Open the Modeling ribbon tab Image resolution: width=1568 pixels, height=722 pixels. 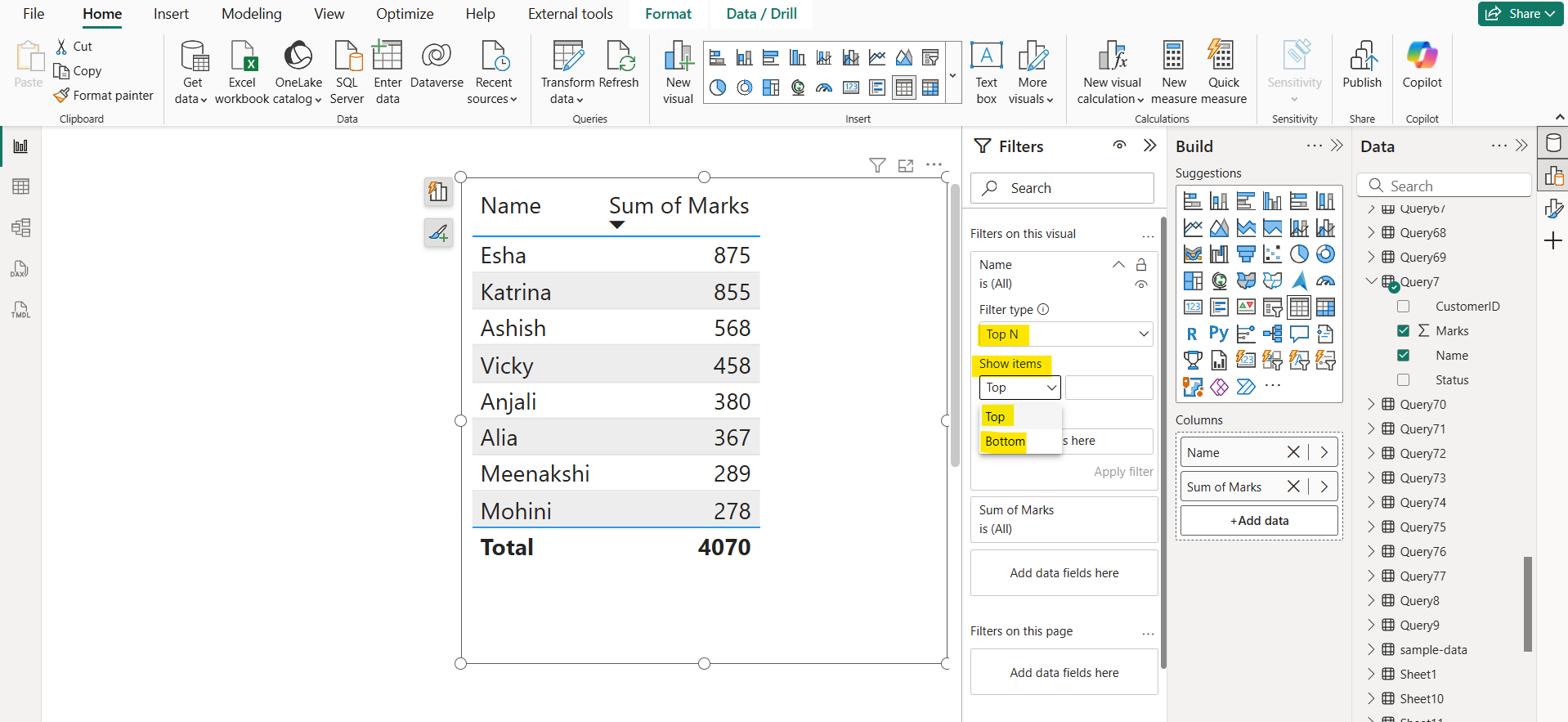click(x=251, y=14)
